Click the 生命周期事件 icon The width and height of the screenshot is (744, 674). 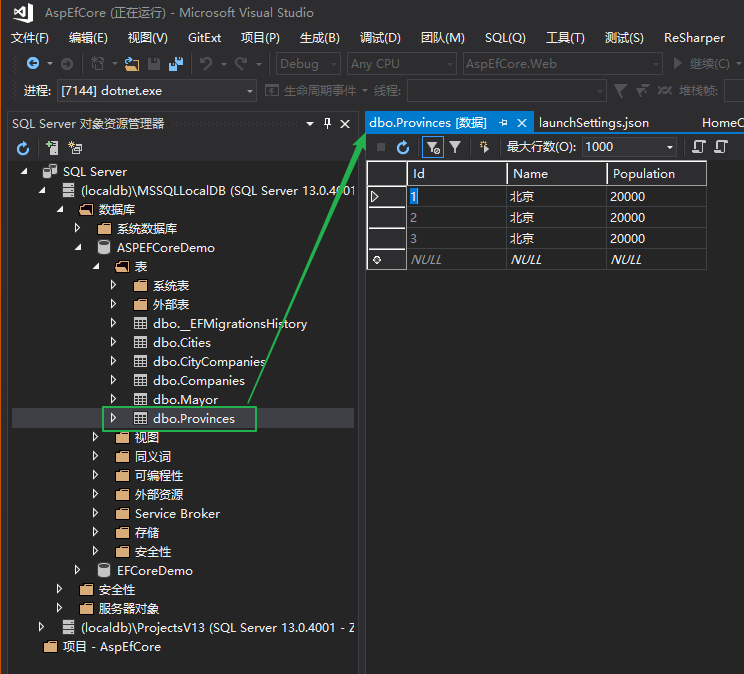(271, 90)
